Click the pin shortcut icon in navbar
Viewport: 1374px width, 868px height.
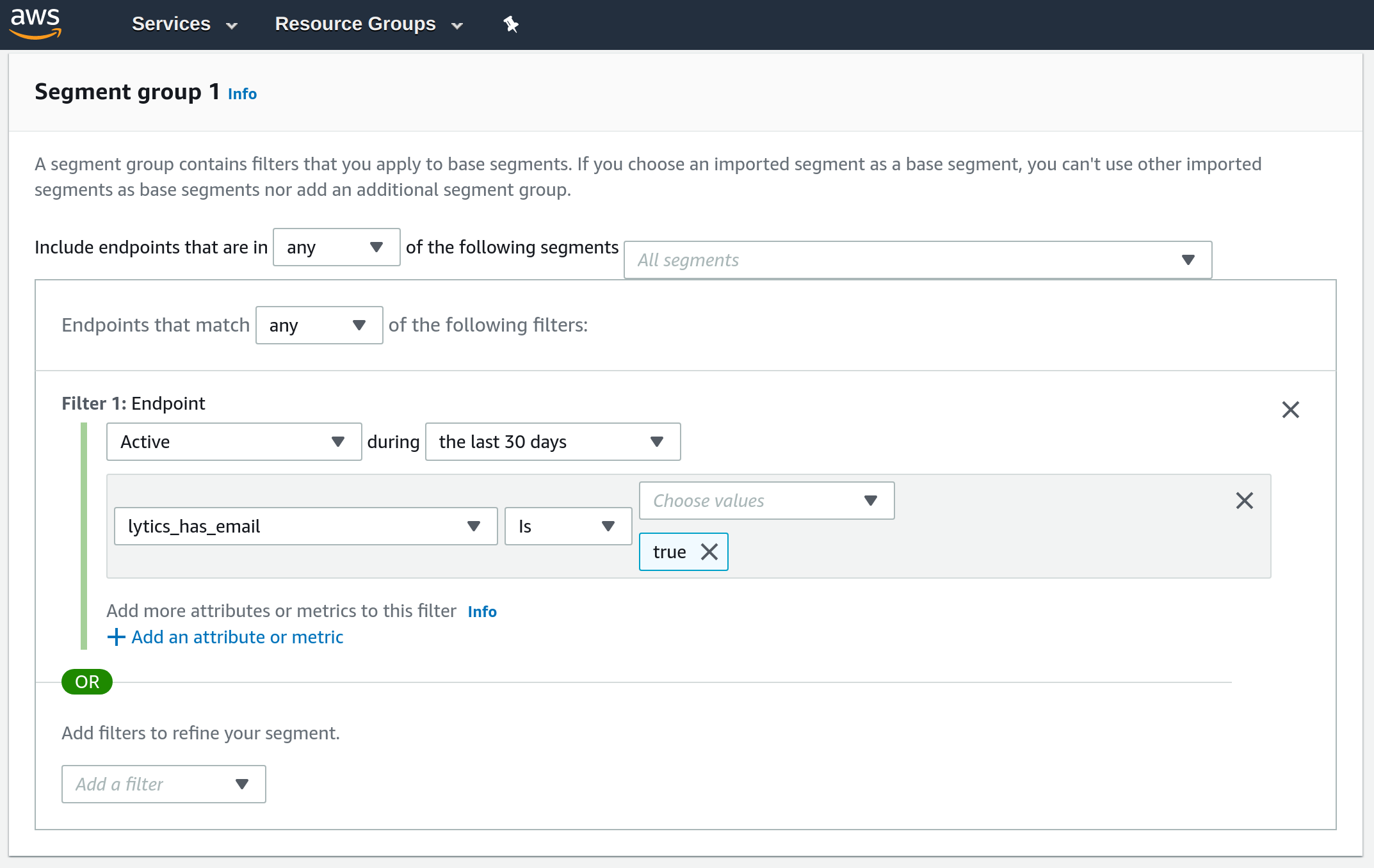tap(510, 24)
